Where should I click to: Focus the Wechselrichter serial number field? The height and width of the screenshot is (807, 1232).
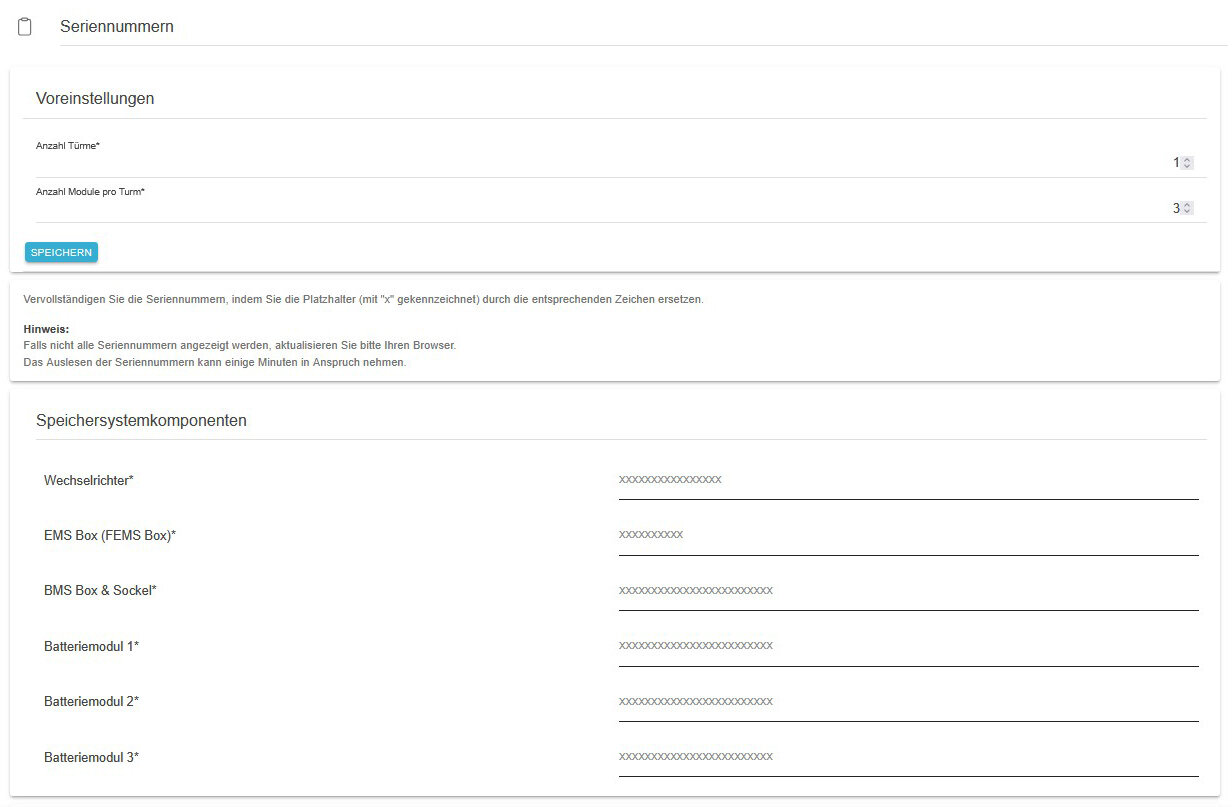coord(907,480)
